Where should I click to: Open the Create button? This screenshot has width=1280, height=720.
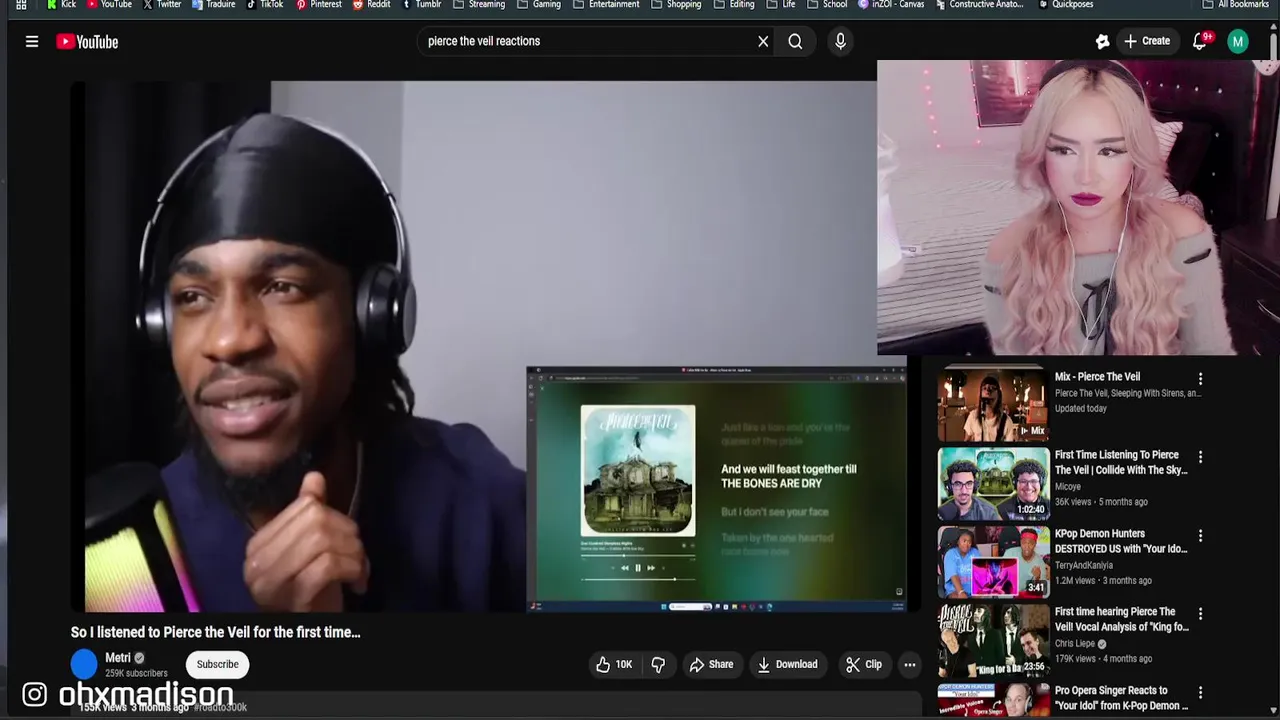1146,41
